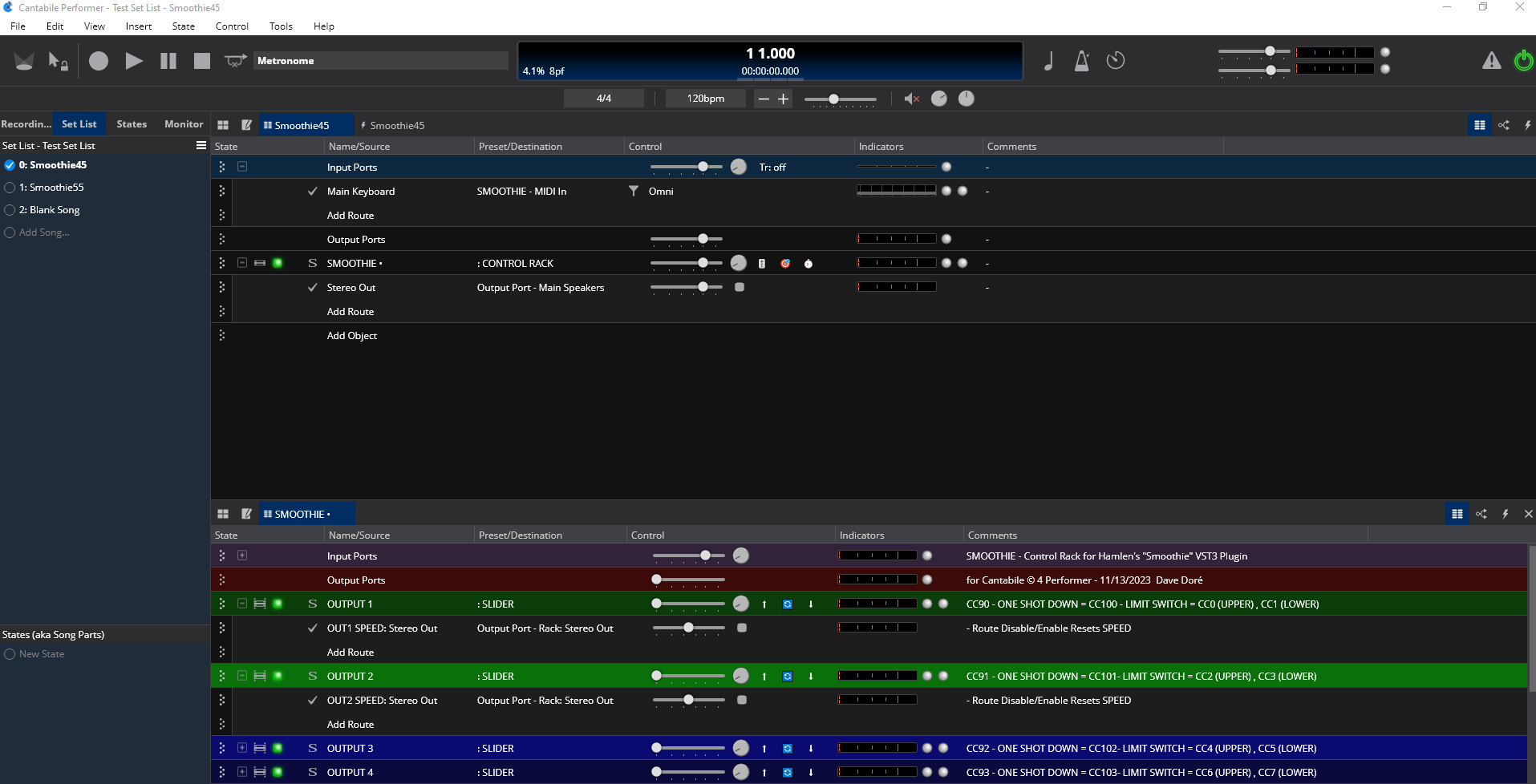Open the Insert menu
The height and width of the screenshot is (784, 1536).
pyautogui.click(x=138, y=26)
